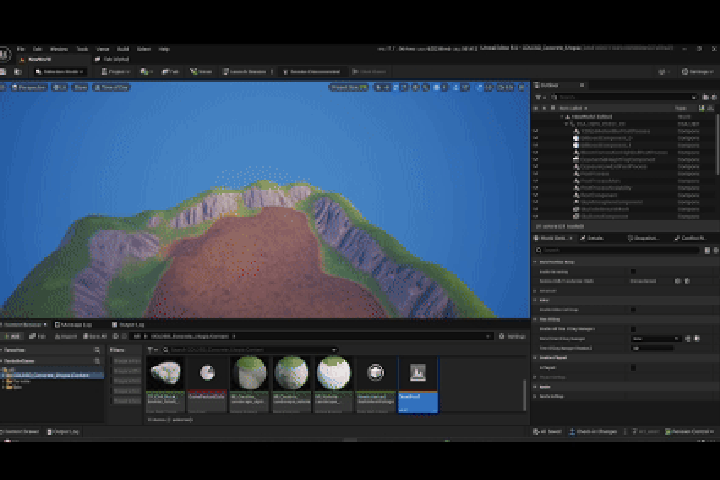Open the Edit menu

[37, 49]
